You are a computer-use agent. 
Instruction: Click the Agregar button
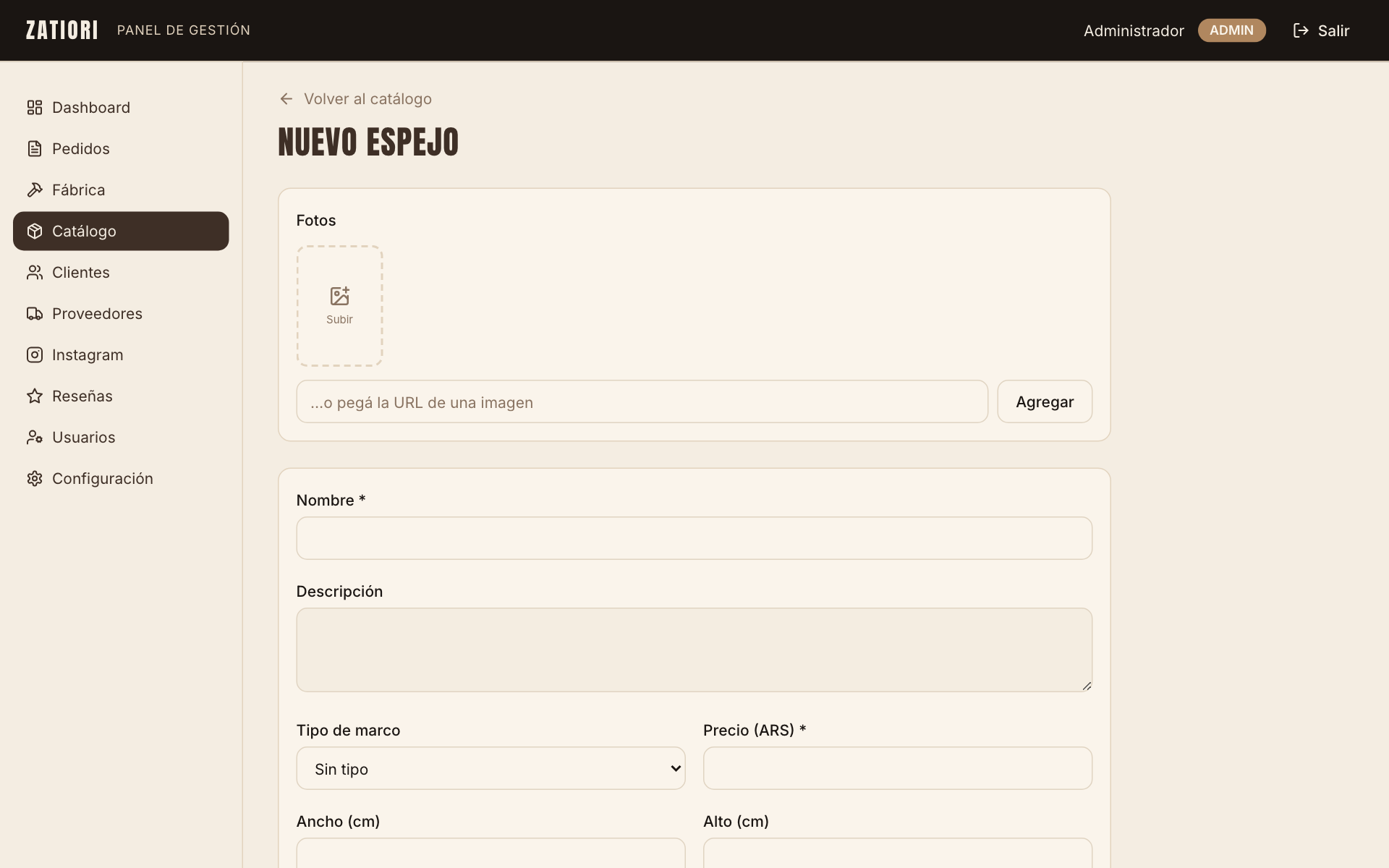click(1045, 401)
